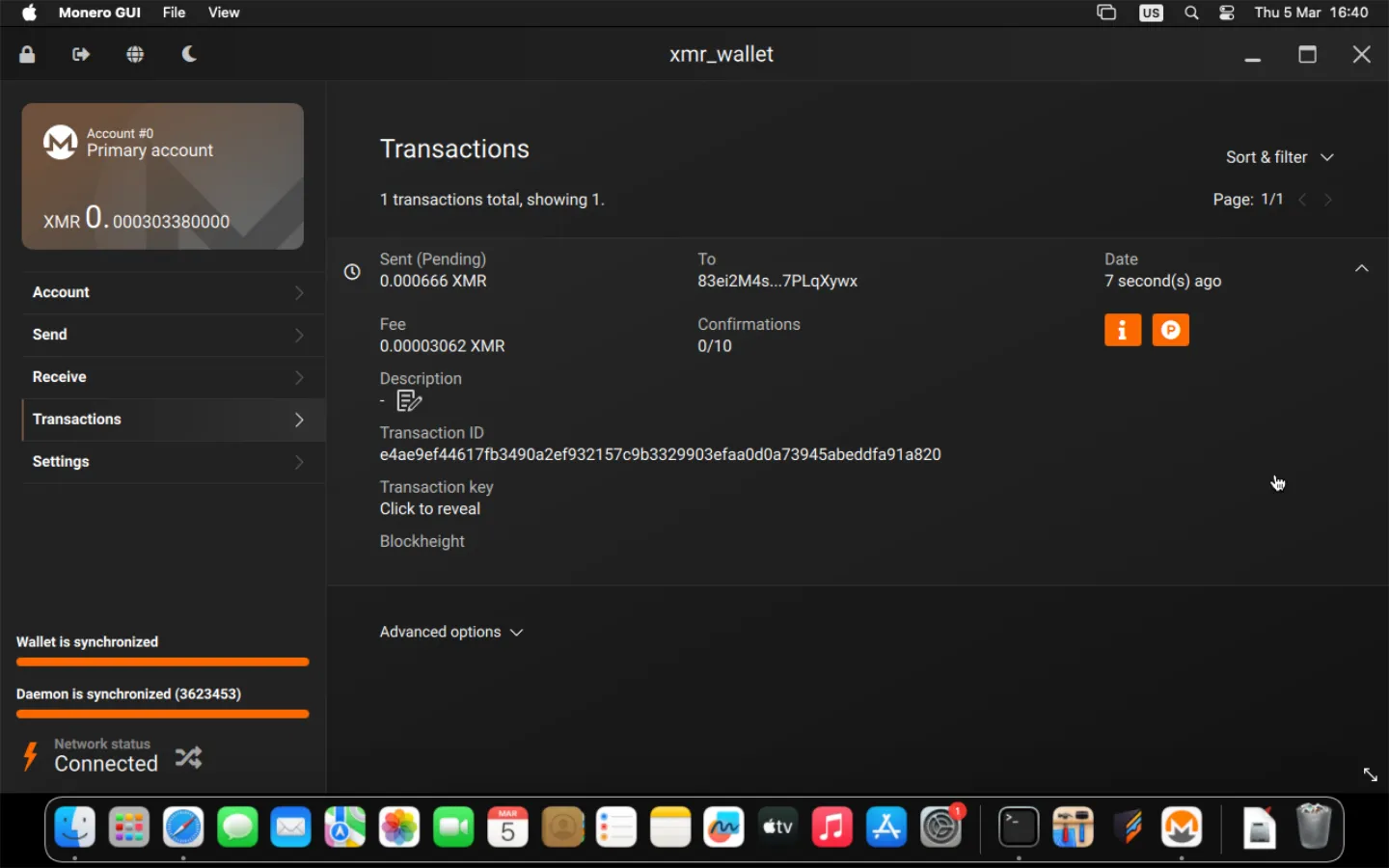
Task: Click the Primary account card
Action: click(162, 176)
